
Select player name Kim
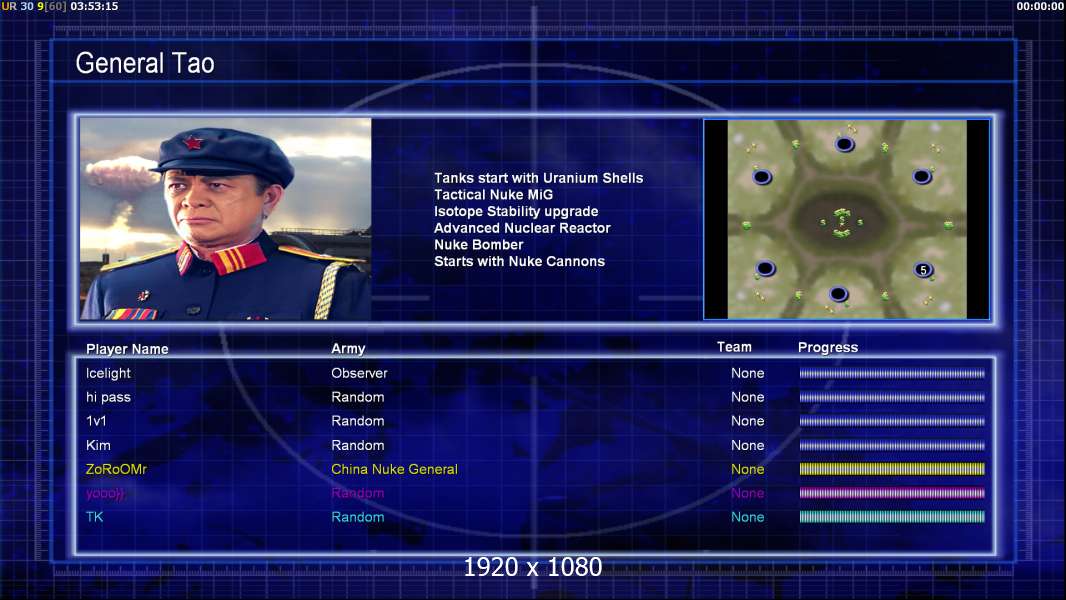pyautogui.click(x=98, y=446)
